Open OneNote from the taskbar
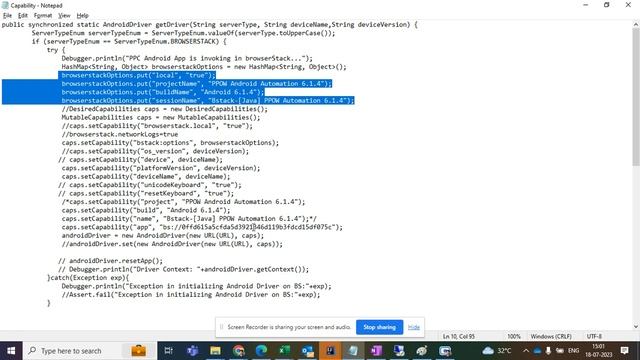Screen dimensions: 640x360 point(376,351)
